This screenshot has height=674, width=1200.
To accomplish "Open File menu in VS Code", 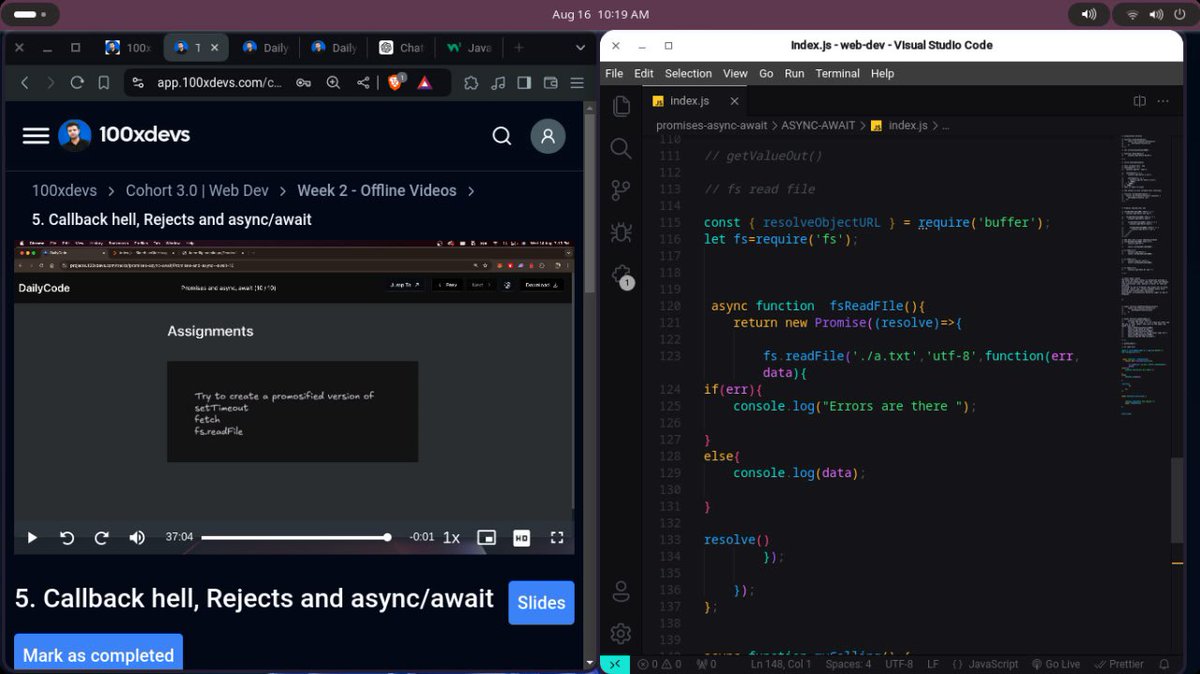I will point(614,74).
